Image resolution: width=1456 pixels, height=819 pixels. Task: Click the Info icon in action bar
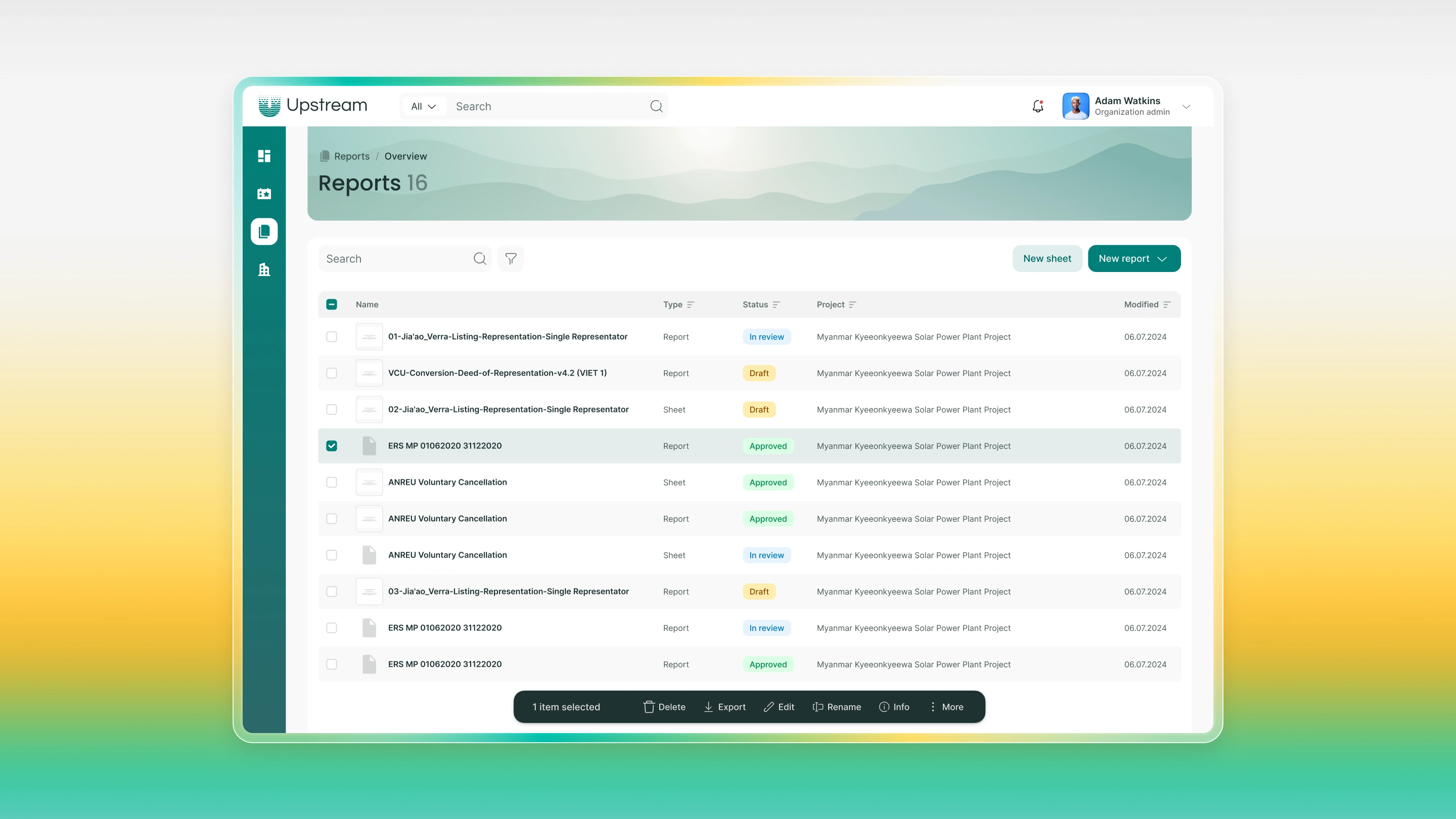(x=884, y=707)
